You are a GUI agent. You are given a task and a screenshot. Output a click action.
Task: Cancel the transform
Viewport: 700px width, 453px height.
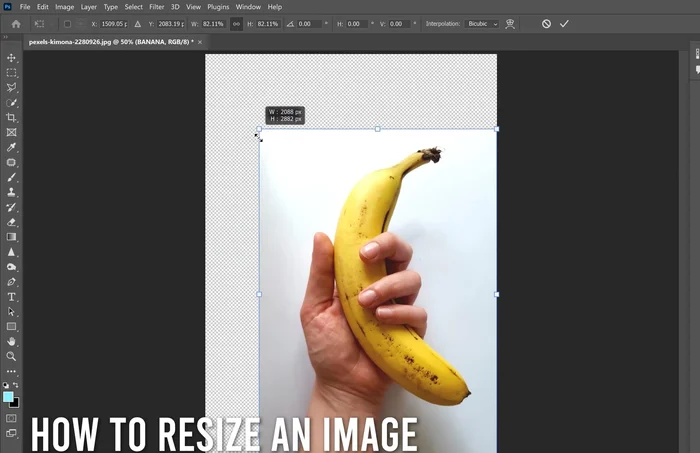click(546, 23)
